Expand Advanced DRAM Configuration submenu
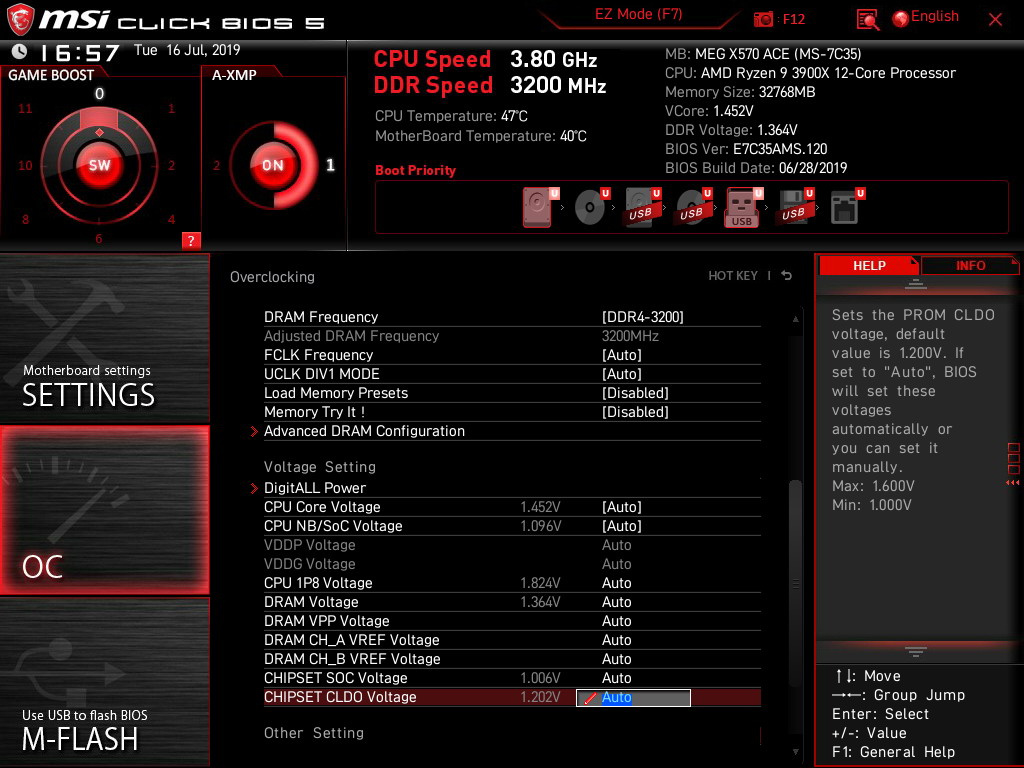1024x768 pixels. (364, 431)
